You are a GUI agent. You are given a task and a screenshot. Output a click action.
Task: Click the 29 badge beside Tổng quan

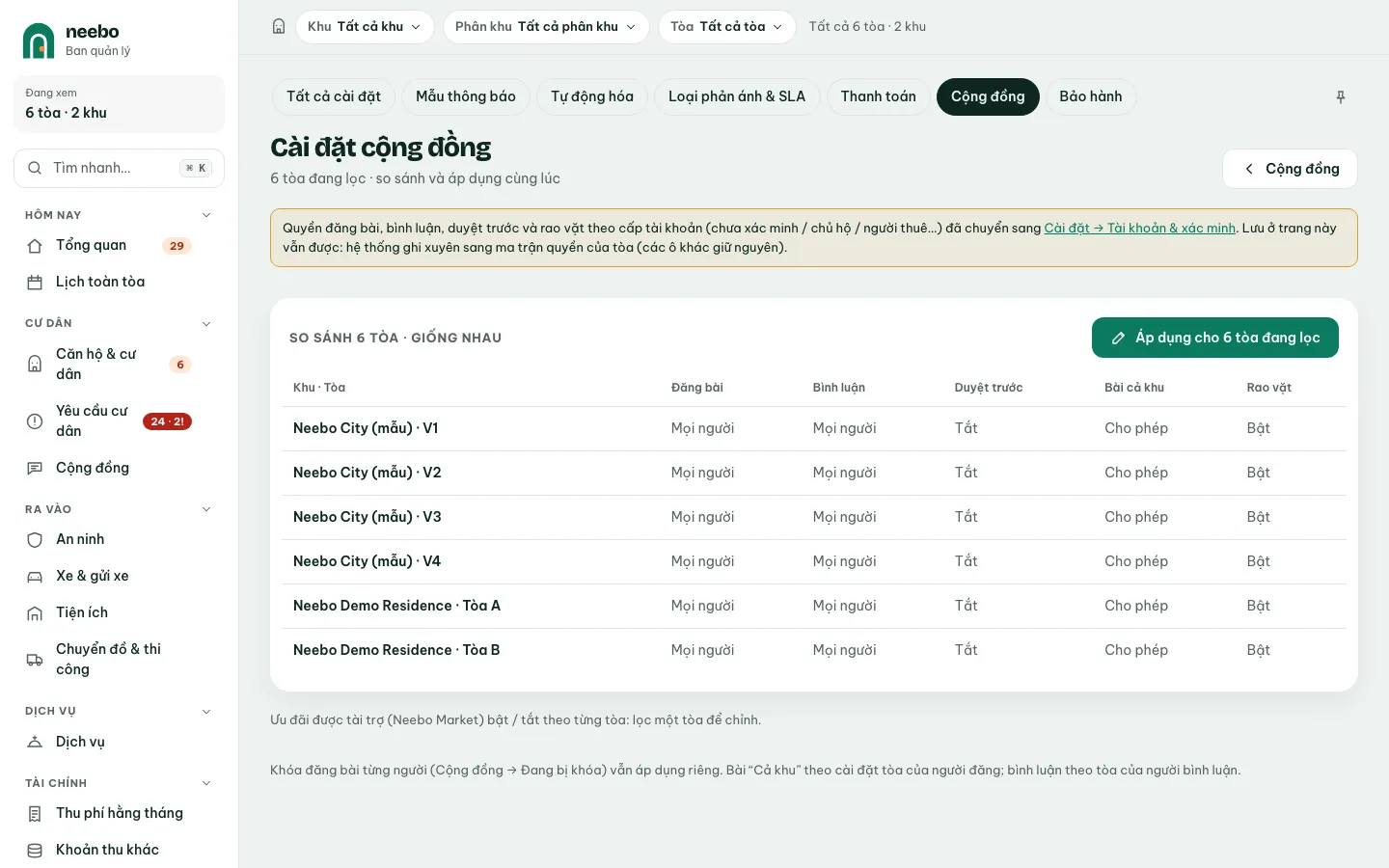tap(177, 246)
